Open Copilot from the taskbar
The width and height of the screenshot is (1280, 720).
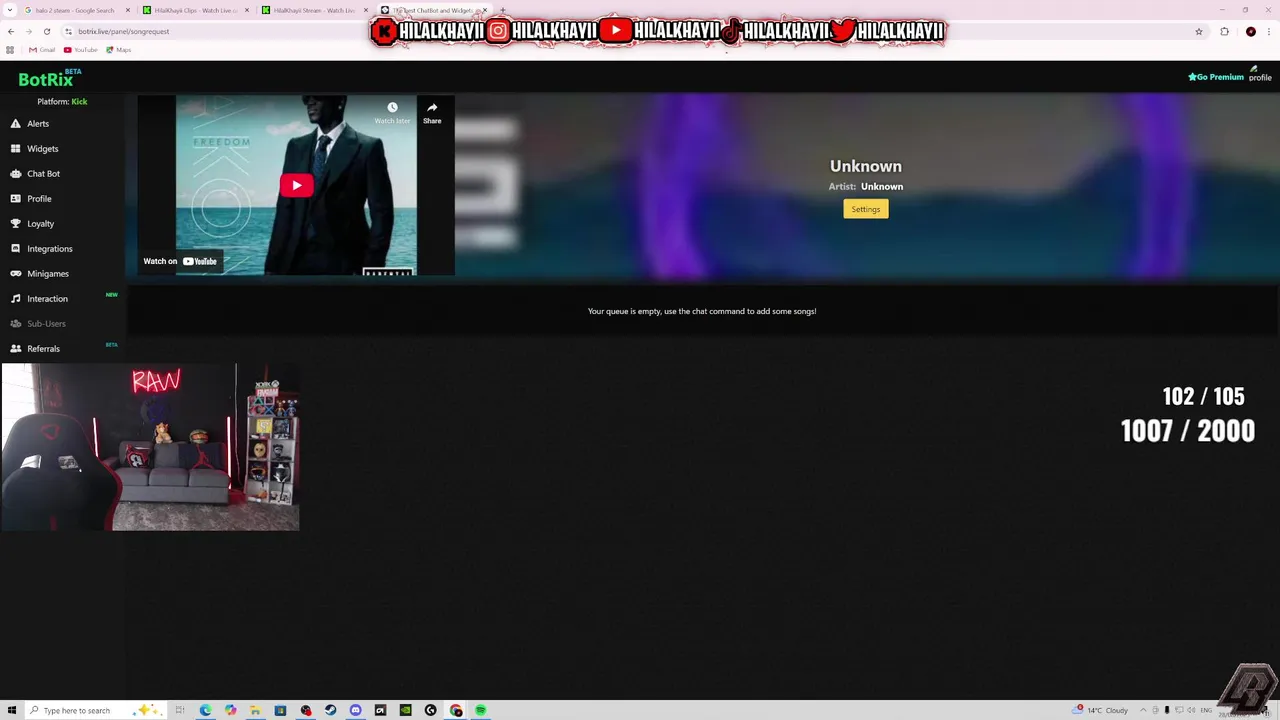pyautogui.click(x=230, y=710)
